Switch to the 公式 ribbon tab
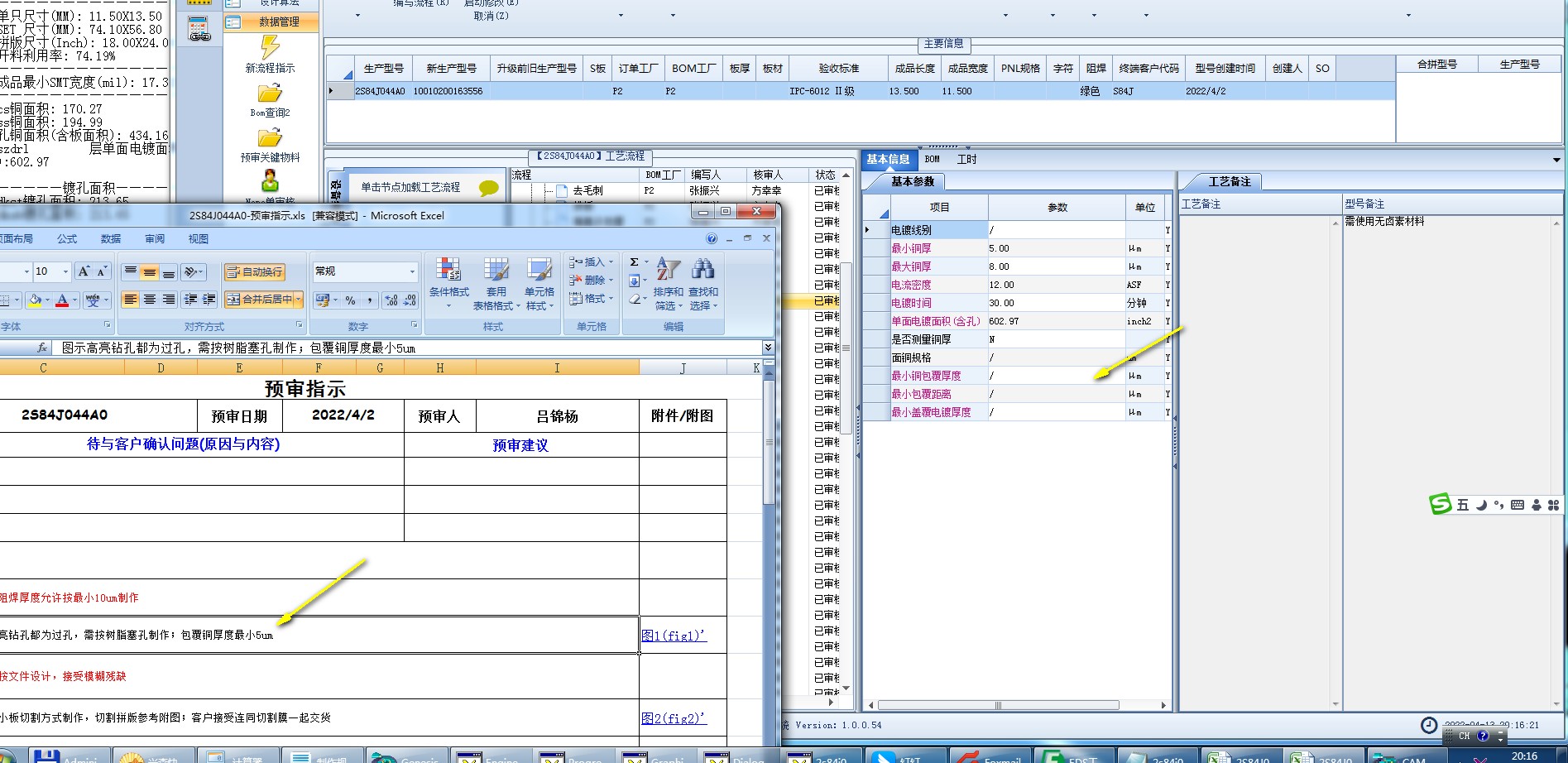Screen dimensions: 1568x763 pyautogui.click(x=67, y=238)
